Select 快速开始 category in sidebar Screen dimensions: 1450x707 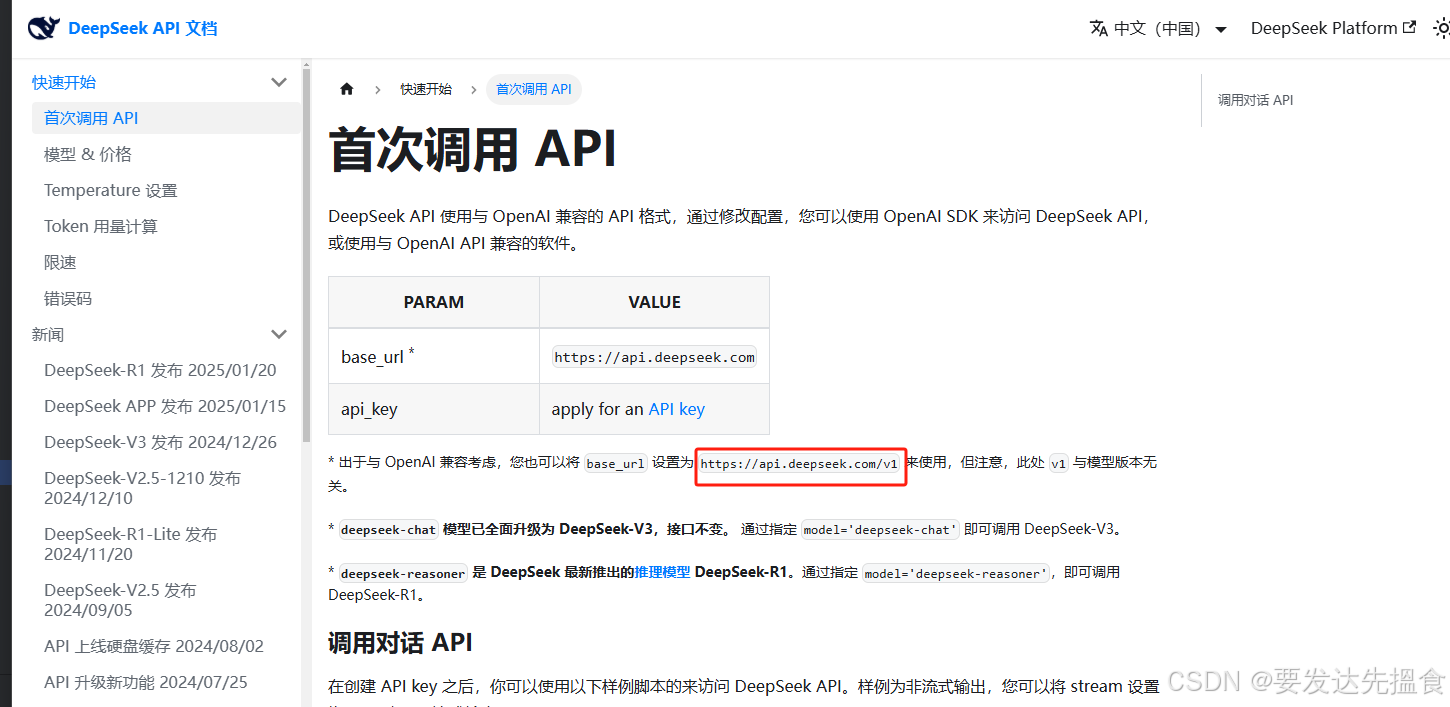[x=64, y=82]
